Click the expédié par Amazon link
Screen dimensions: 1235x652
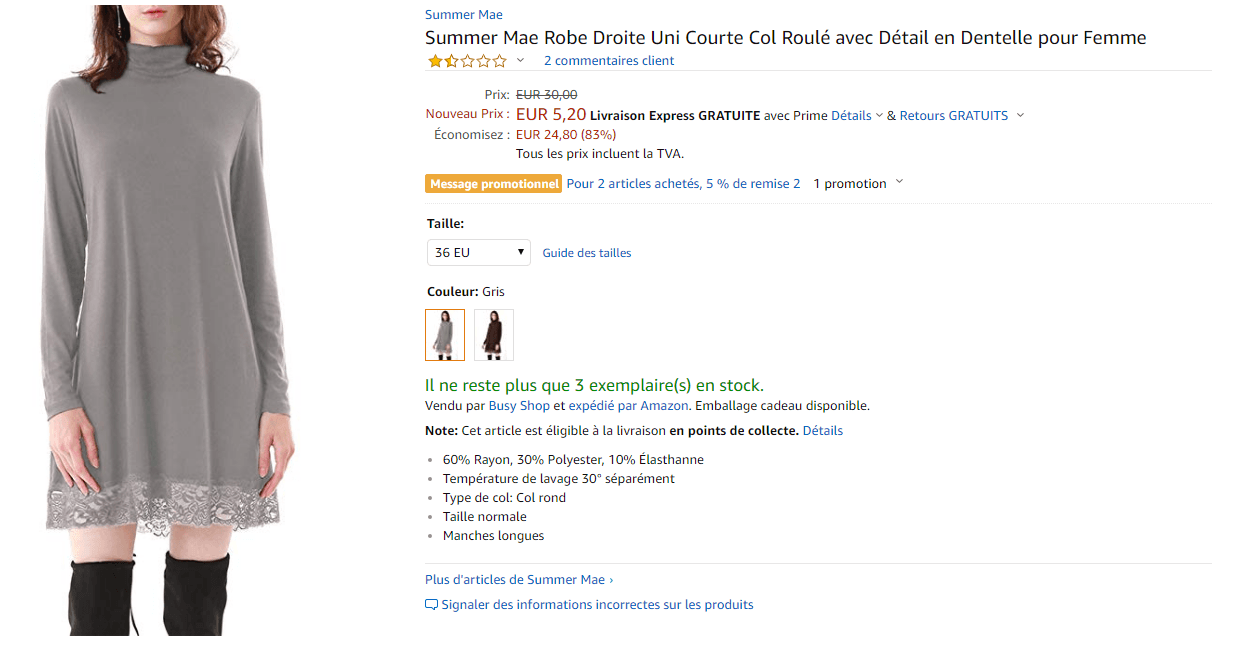(x=628, y=406)
